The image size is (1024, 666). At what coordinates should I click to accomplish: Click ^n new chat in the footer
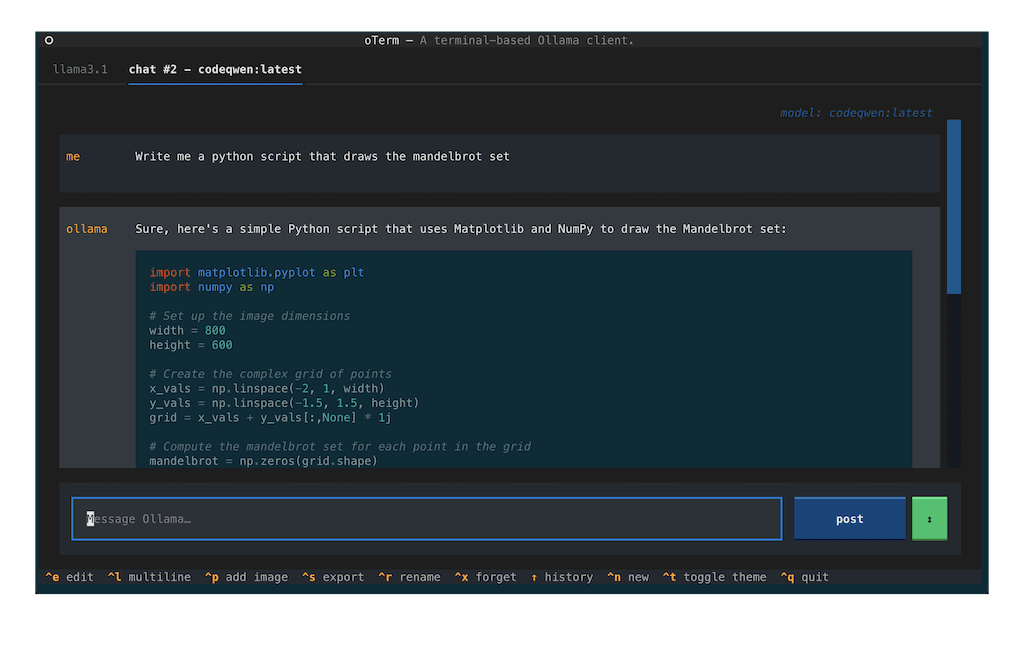pyautogui.click(x=628, y=577)
